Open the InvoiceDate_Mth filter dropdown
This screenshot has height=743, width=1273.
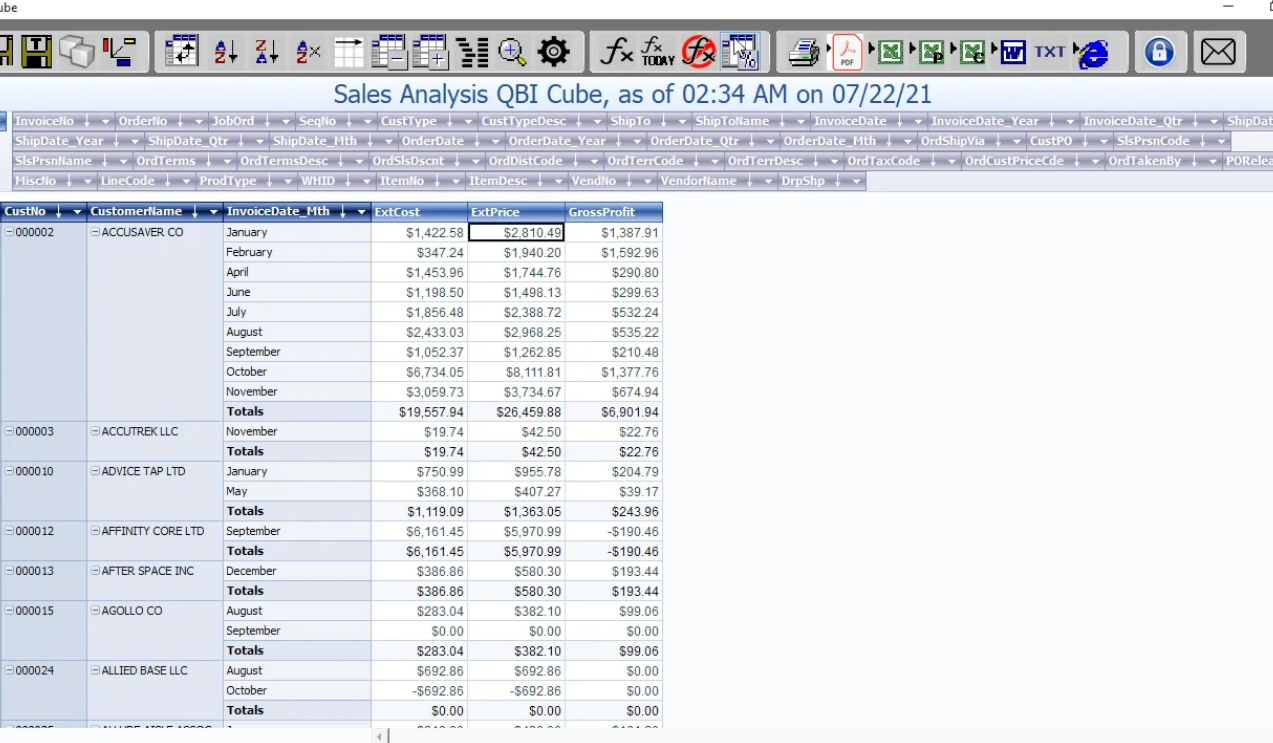pos(361,212)
